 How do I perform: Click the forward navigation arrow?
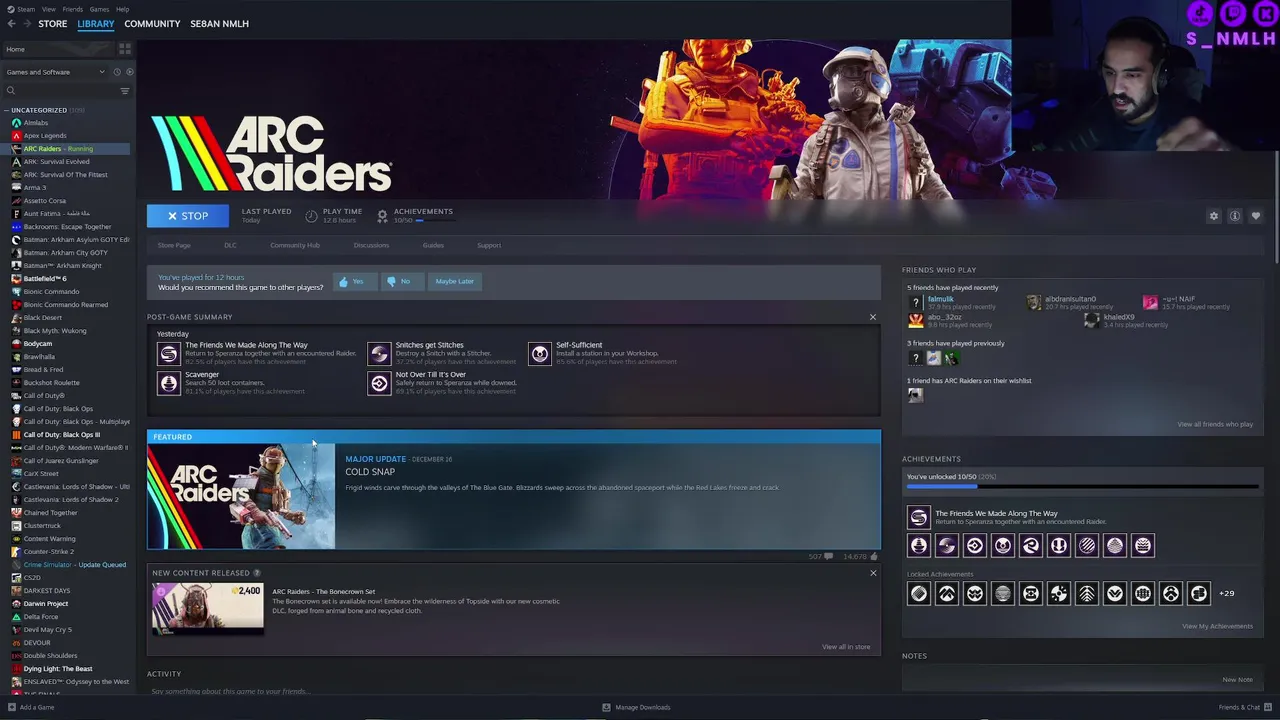(28, 23)
